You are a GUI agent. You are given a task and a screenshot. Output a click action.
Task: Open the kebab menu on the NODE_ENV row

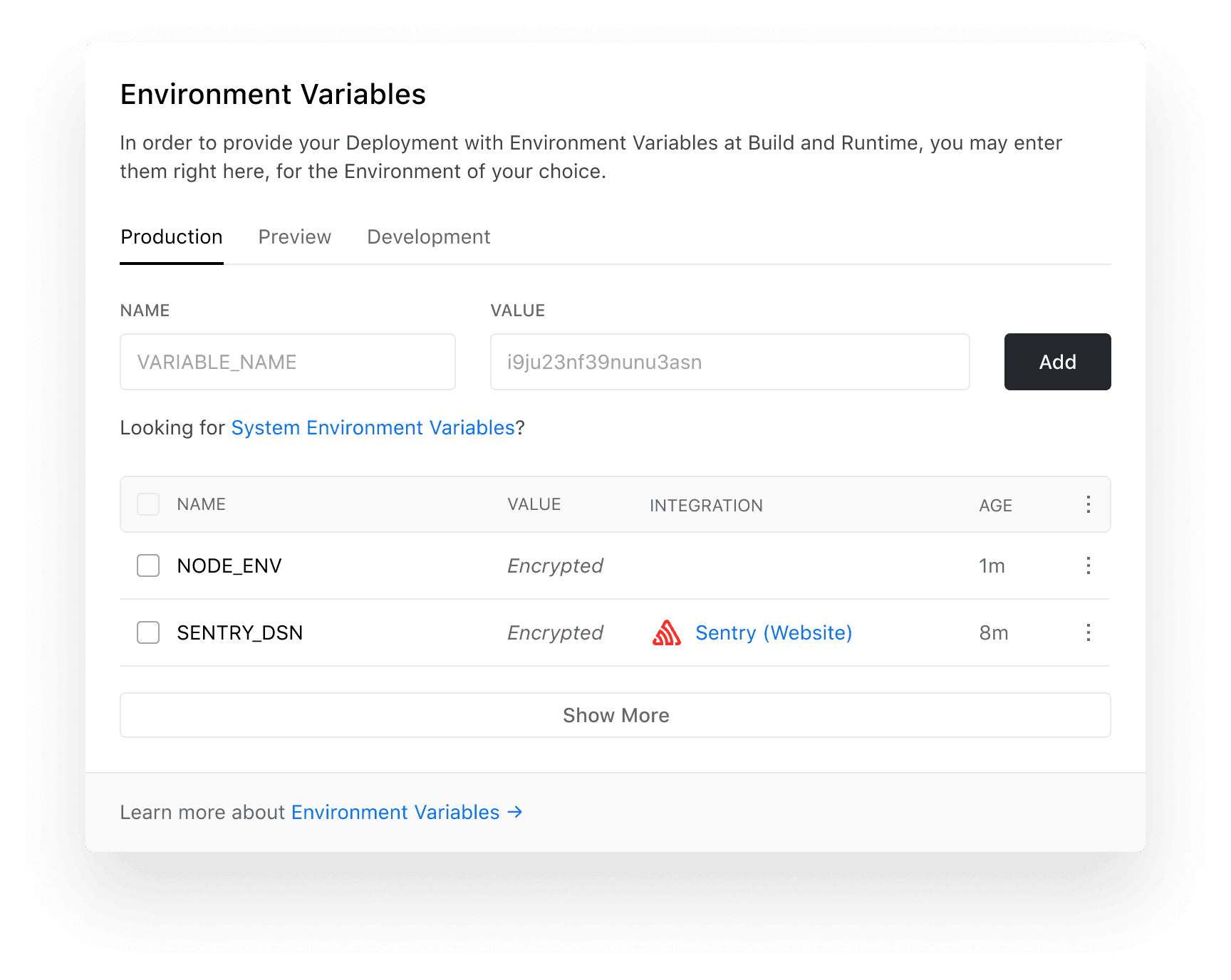(1089, 565)
